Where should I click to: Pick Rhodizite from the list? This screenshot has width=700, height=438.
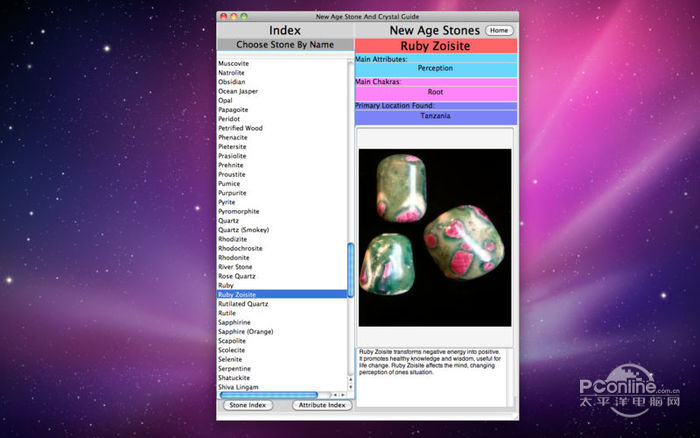pos(233,239)
